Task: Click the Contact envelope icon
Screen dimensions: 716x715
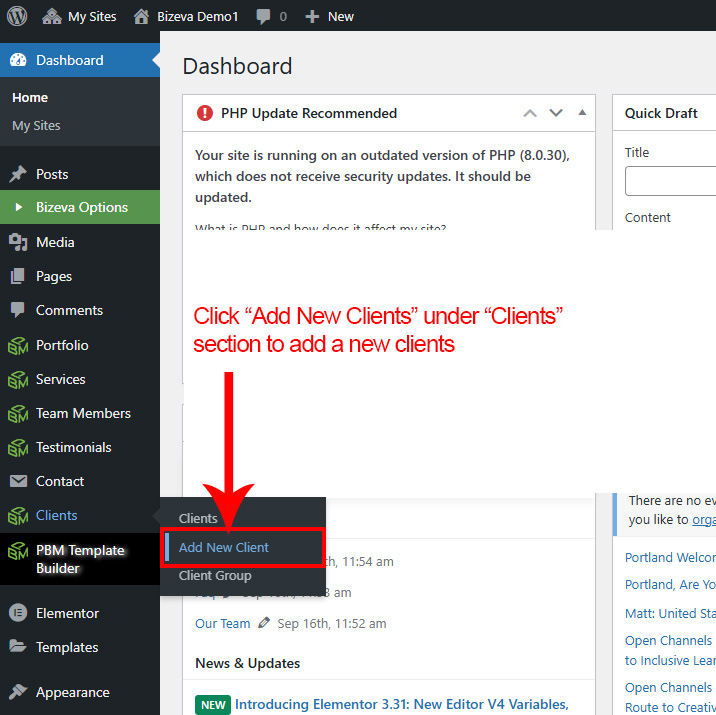Action: coord(18,481)
